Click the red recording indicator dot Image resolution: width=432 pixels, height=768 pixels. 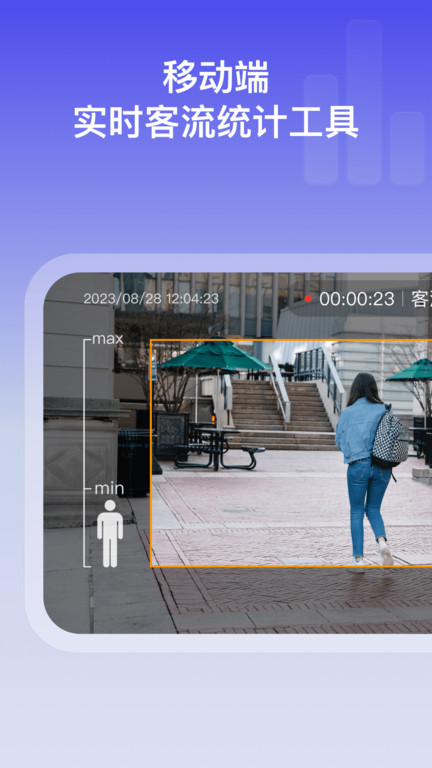[308, 298]
